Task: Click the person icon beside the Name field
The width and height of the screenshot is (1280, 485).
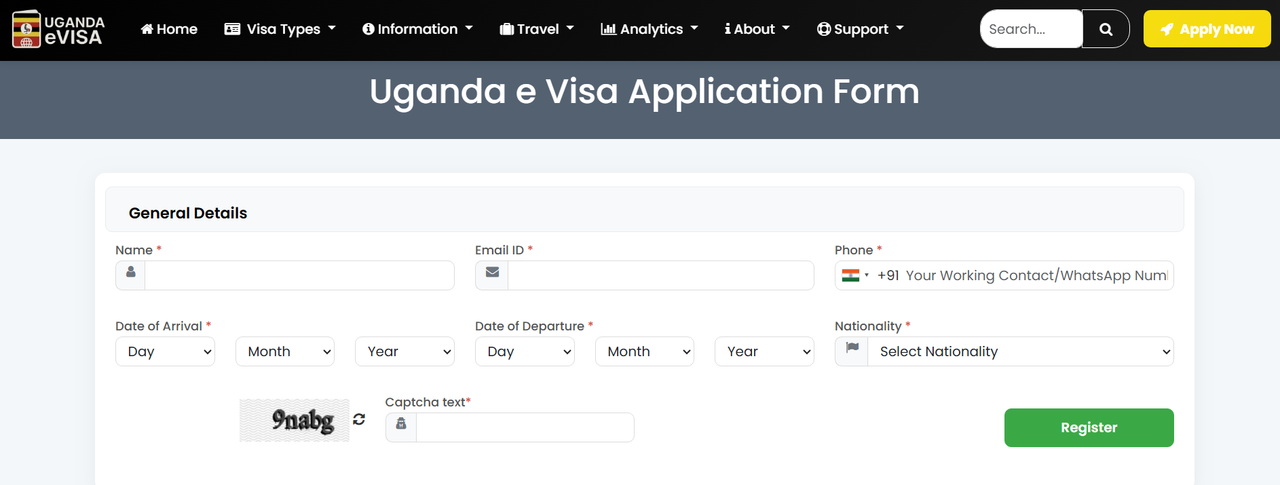Action: pos(130,275)
